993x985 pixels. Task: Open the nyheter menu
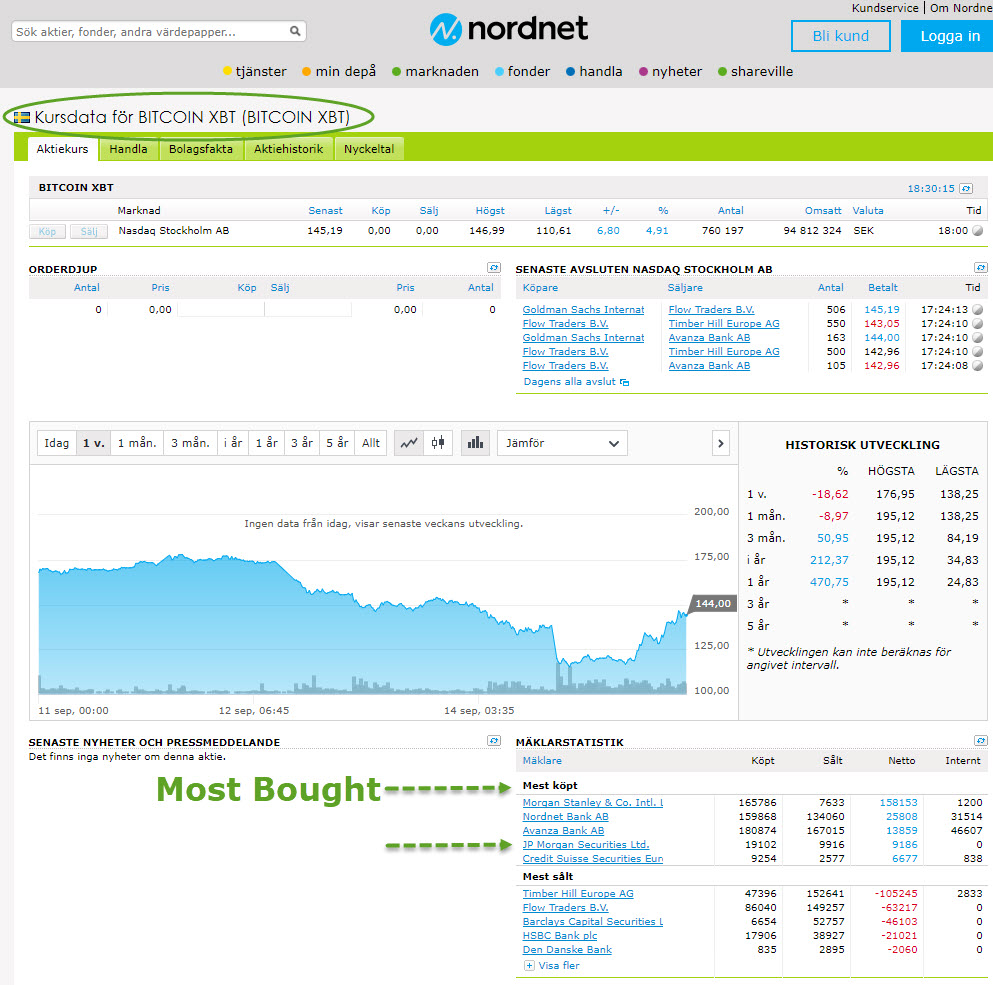click(671, 72)
